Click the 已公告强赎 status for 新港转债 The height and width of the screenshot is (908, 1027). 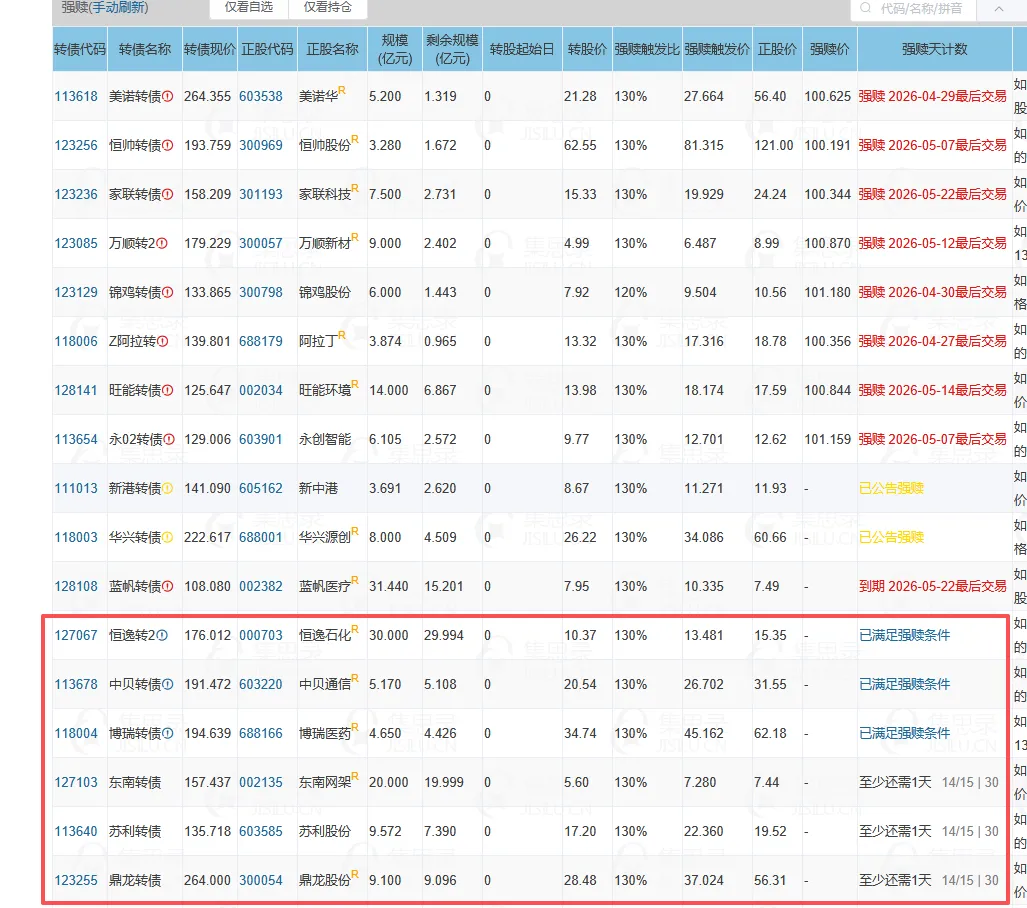tap(891, 489)
